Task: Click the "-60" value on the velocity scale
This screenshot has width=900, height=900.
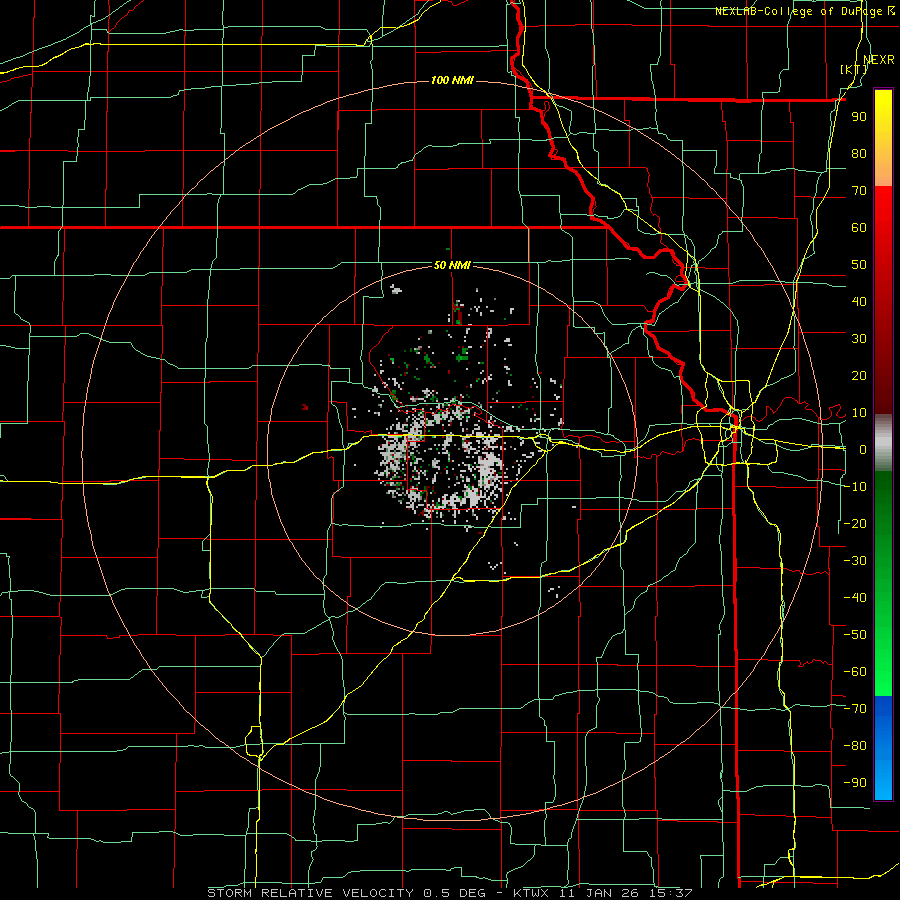Action: click(855, 672)
